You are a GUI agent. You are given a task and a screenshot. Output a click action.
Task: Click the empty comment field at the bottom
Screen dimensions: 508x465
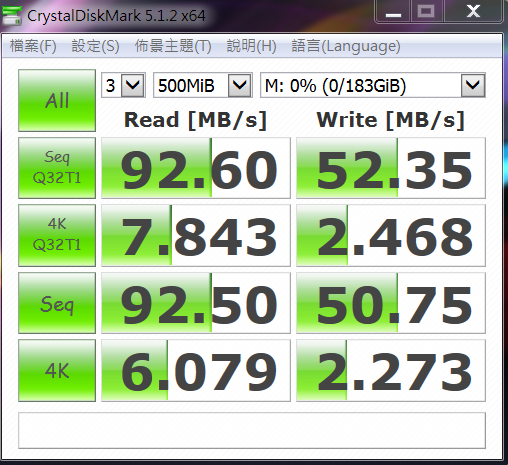pyautogui.click(x=252, y=430)
